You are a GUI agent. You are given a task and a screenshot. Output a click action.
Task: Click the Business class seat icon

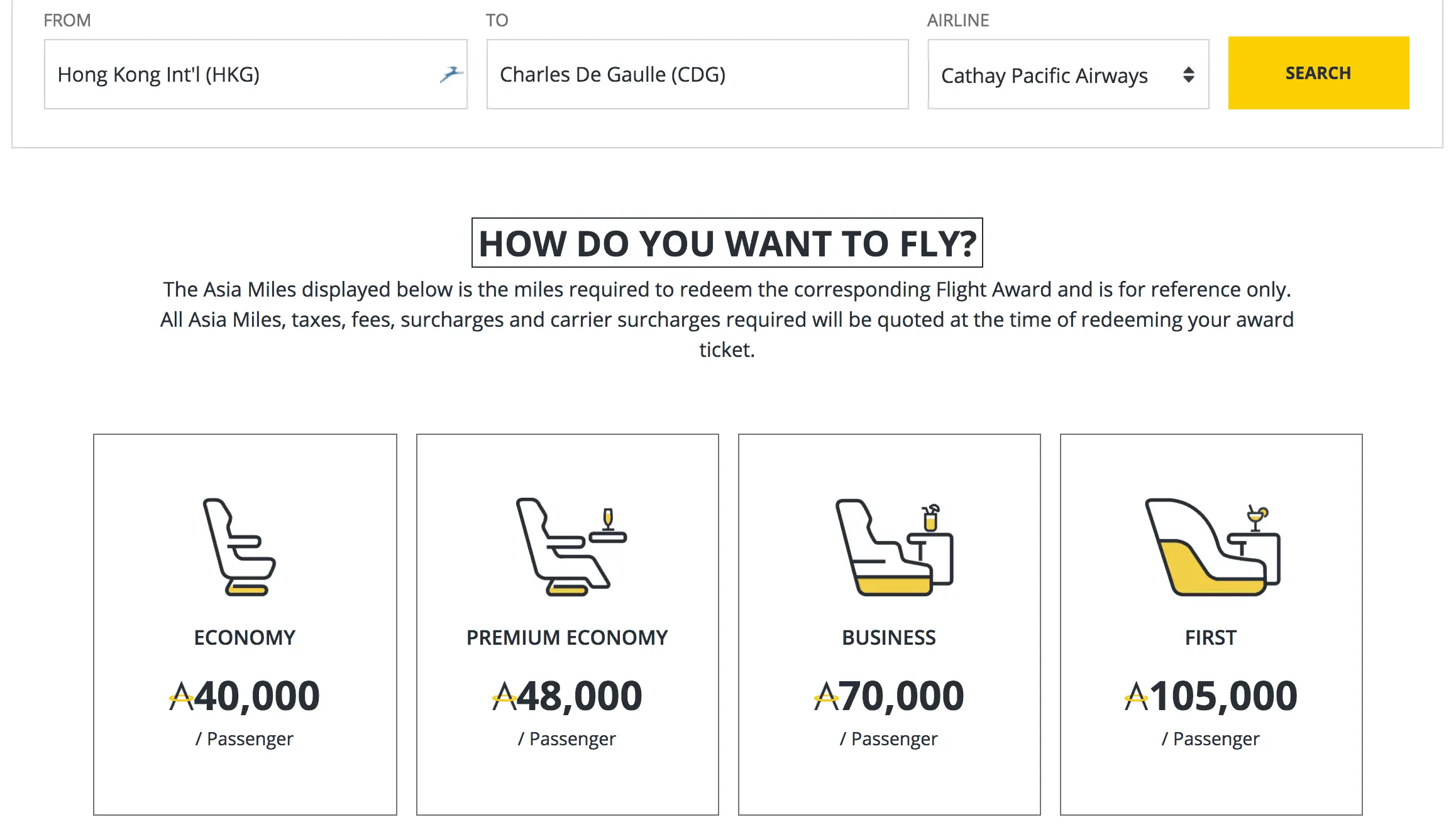coord(894,547)
